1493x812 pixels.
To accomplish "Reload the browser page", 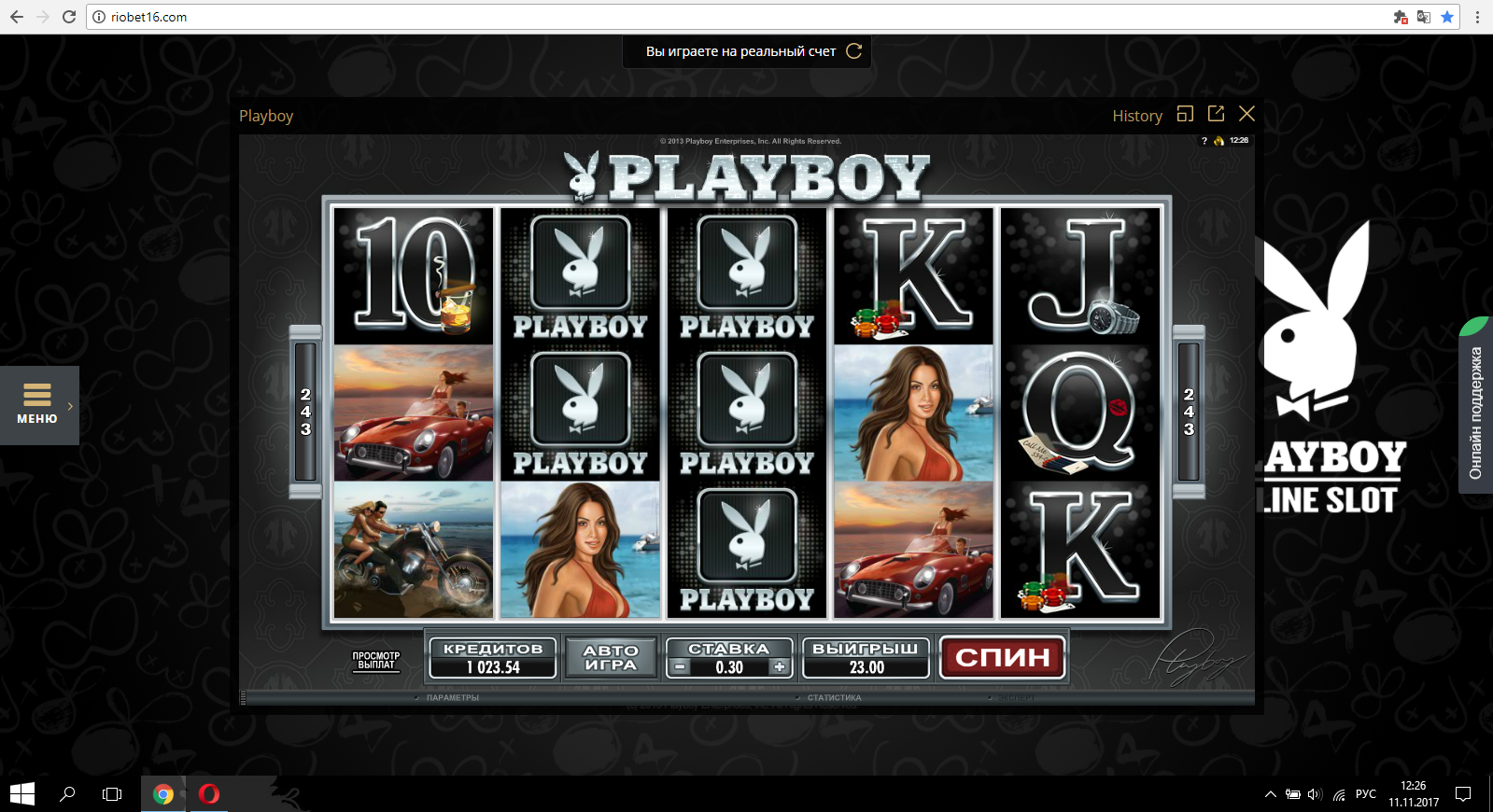I will [x=68, y=17].
